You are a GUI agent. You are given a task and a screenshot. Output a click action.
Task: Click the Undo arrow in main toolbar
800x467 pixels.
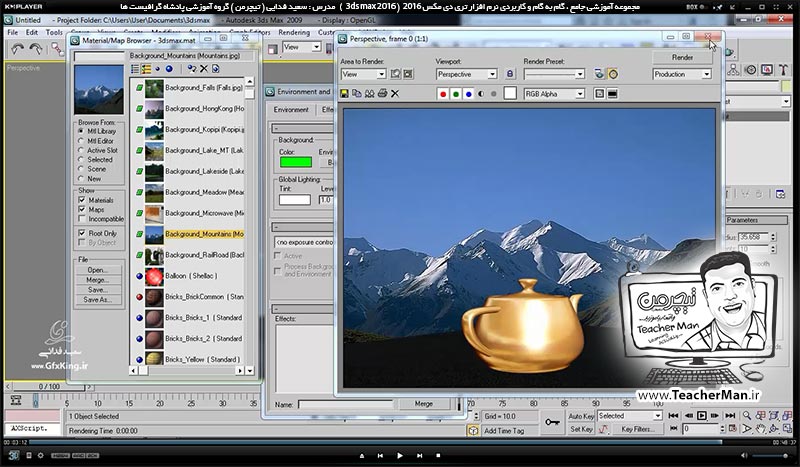coord(17,48)
